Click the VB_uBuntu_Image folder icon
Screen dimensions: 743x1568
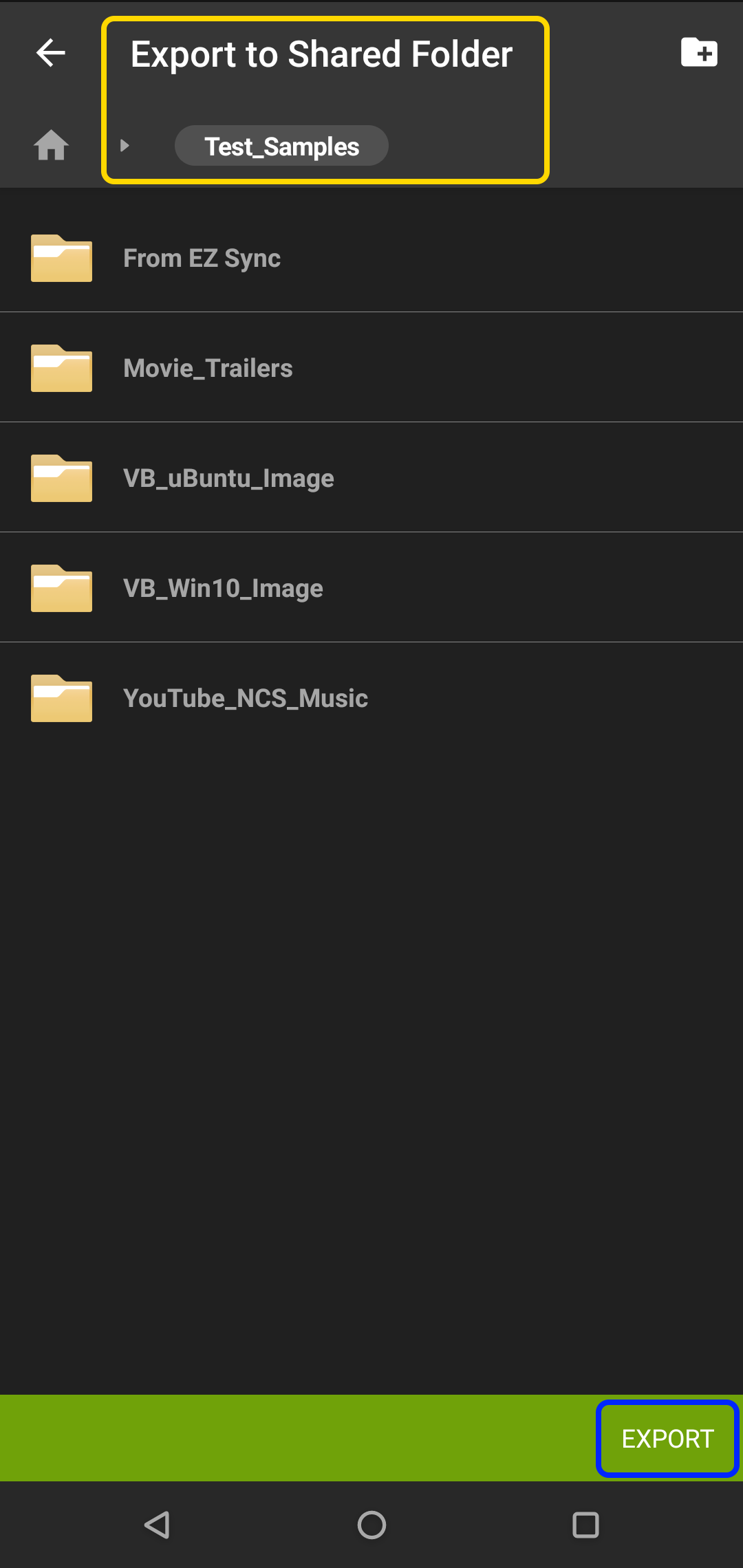click(61, 478)
